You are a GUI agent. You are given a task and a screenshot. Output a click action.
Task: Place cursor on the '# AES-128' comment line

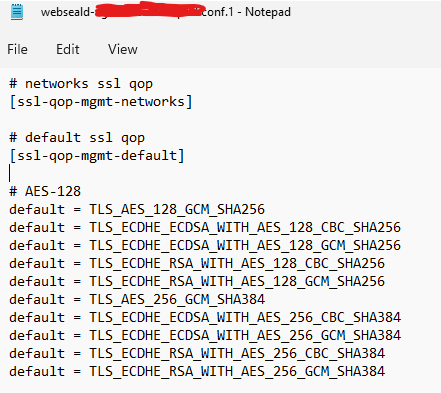point(45,192)
